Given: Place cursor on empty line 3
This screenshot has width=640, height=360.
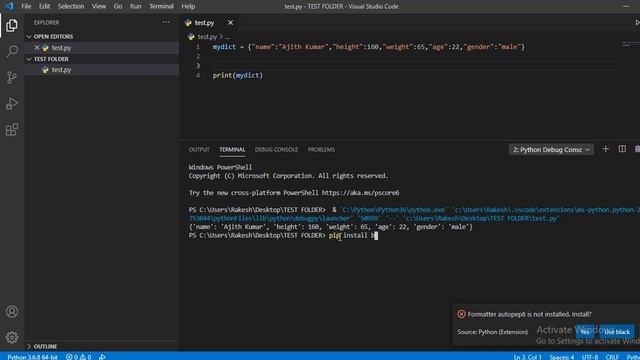Looking at the screenshot, I should point(416,66).
